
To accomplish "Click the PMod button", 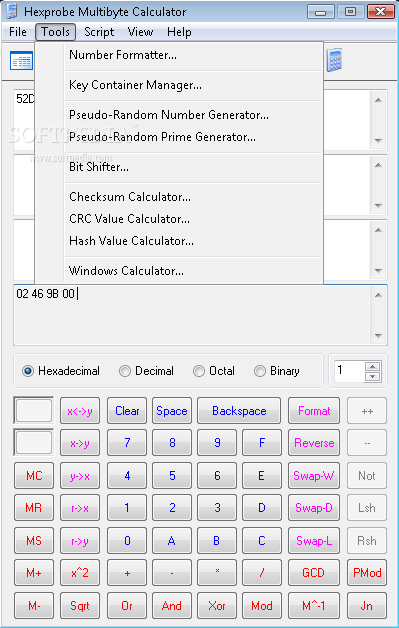I will [367, 573].
